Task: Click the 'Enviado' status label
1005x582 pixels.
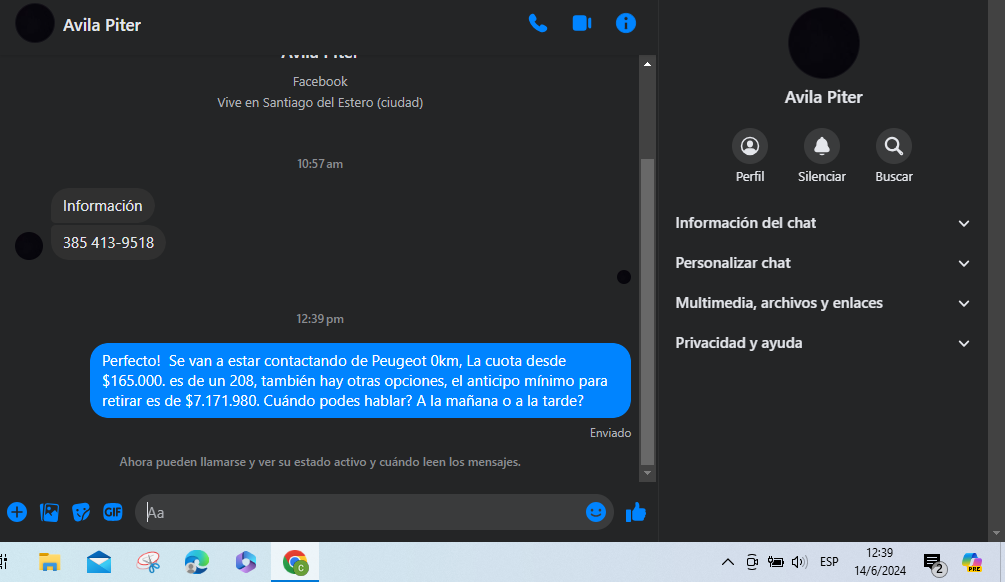Action: click(x=610, y=433)
